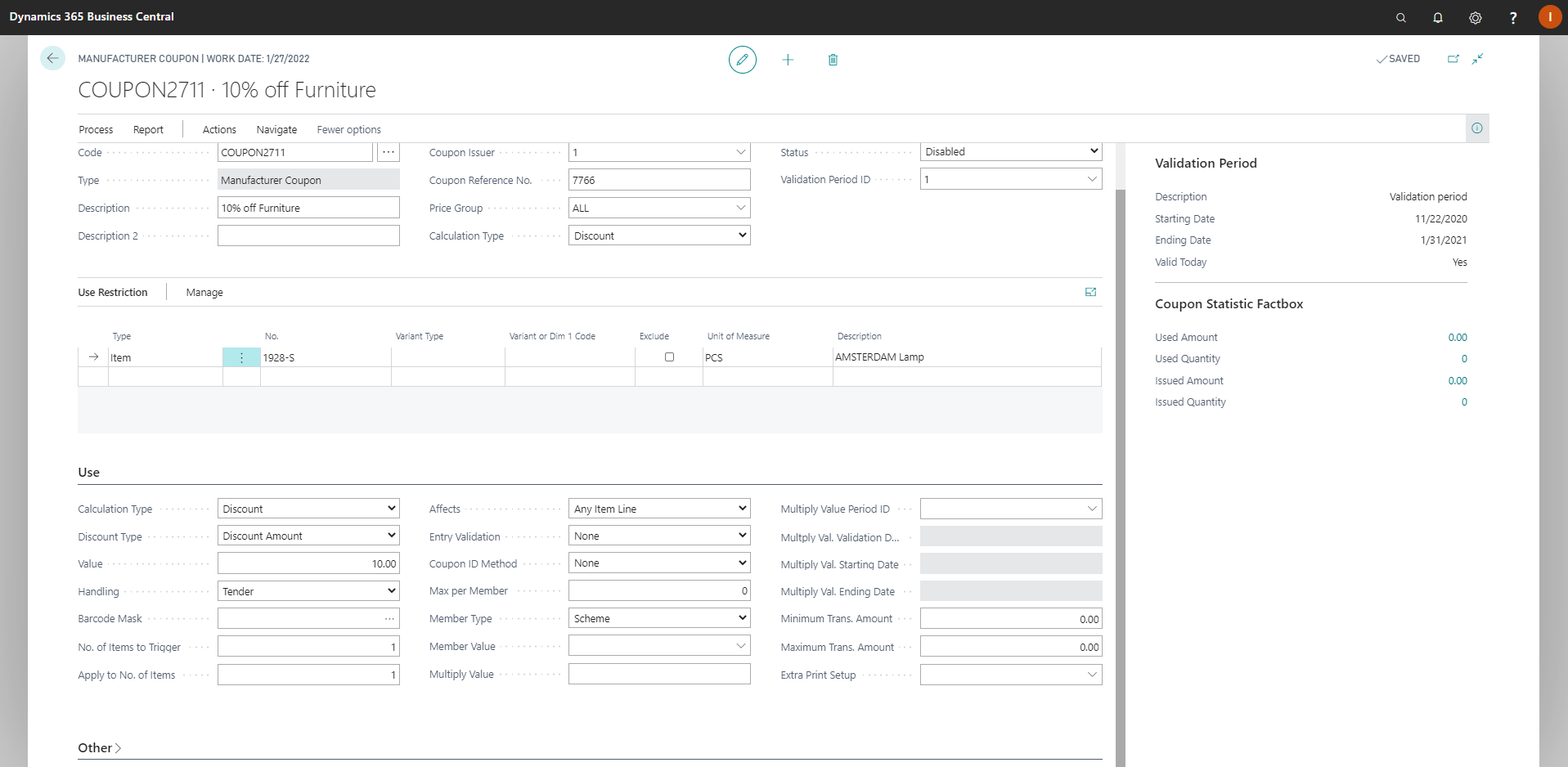
Task: Click the Coupon Reference No. field
Action: point(659,180)
